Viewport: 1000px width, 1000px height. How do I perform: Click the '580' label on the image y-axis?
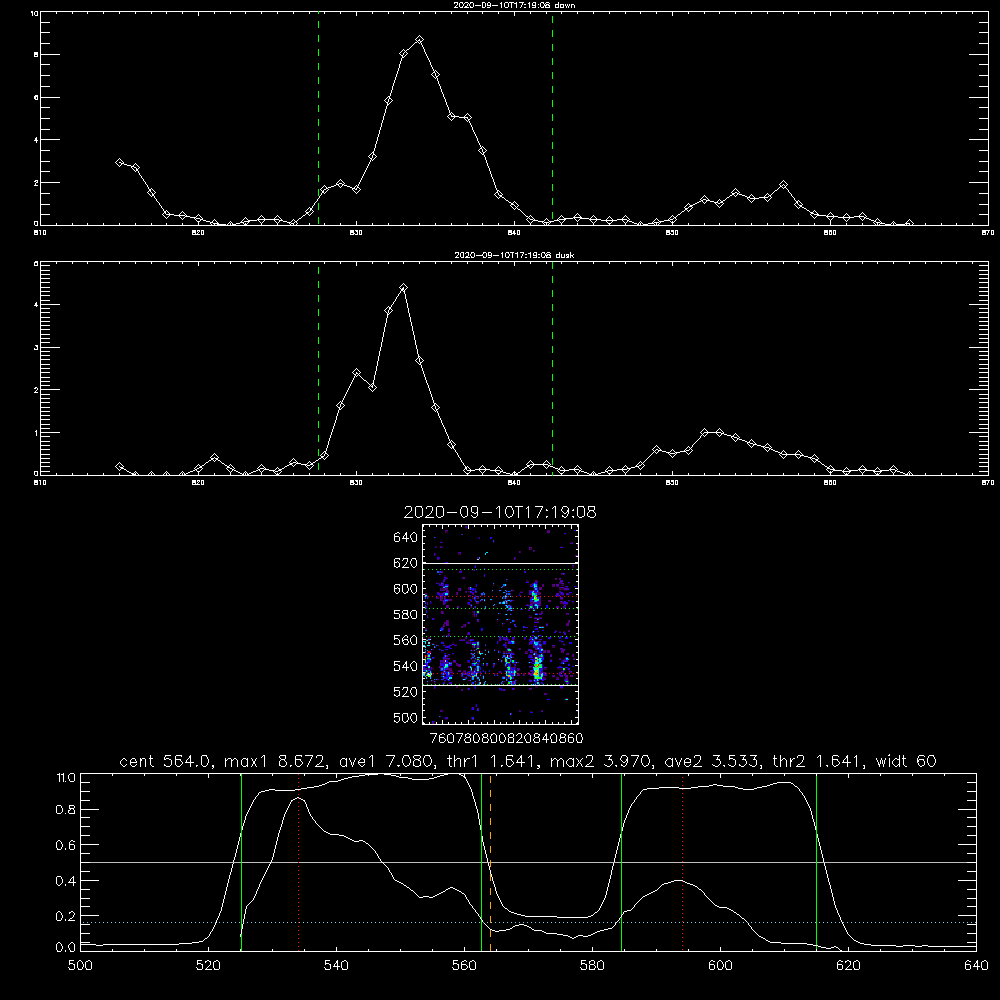pos(405,615)
